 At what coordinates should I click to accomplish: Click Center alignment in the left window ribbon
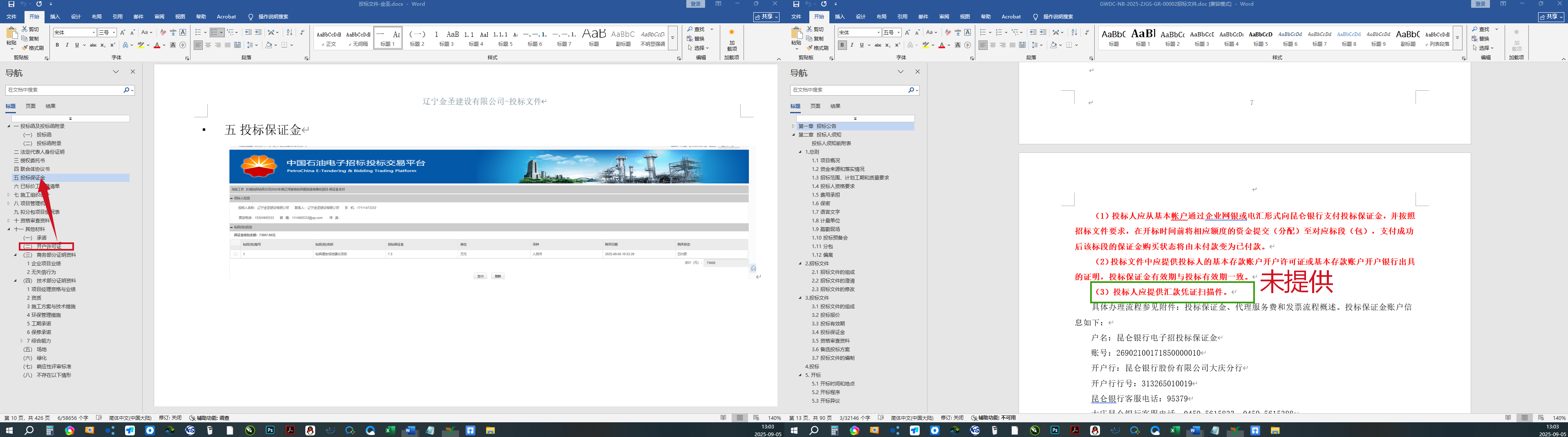pyautogui.click(x=208, y=45)
